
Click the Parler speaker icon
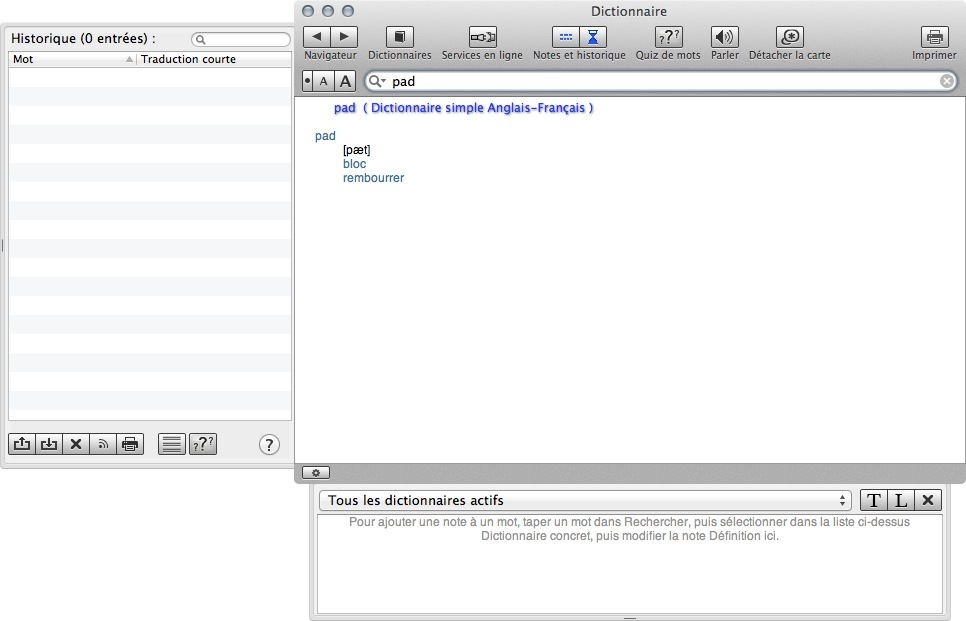[724, 37]
